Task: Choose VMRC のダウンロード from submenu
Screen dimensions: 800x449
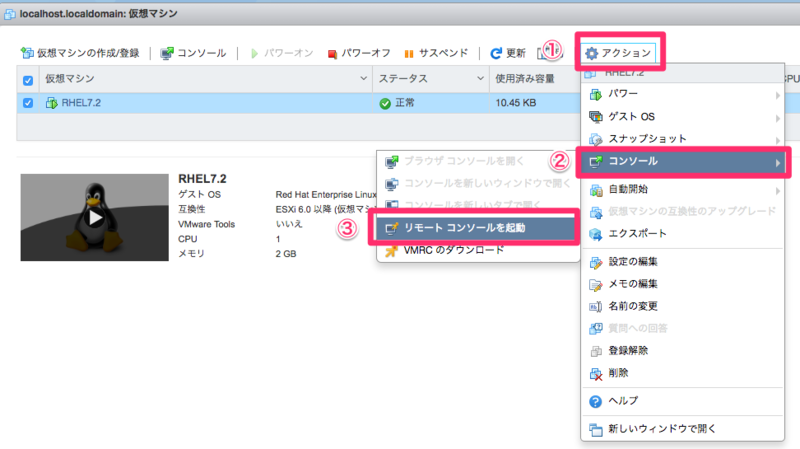Action: coord(478,251)
